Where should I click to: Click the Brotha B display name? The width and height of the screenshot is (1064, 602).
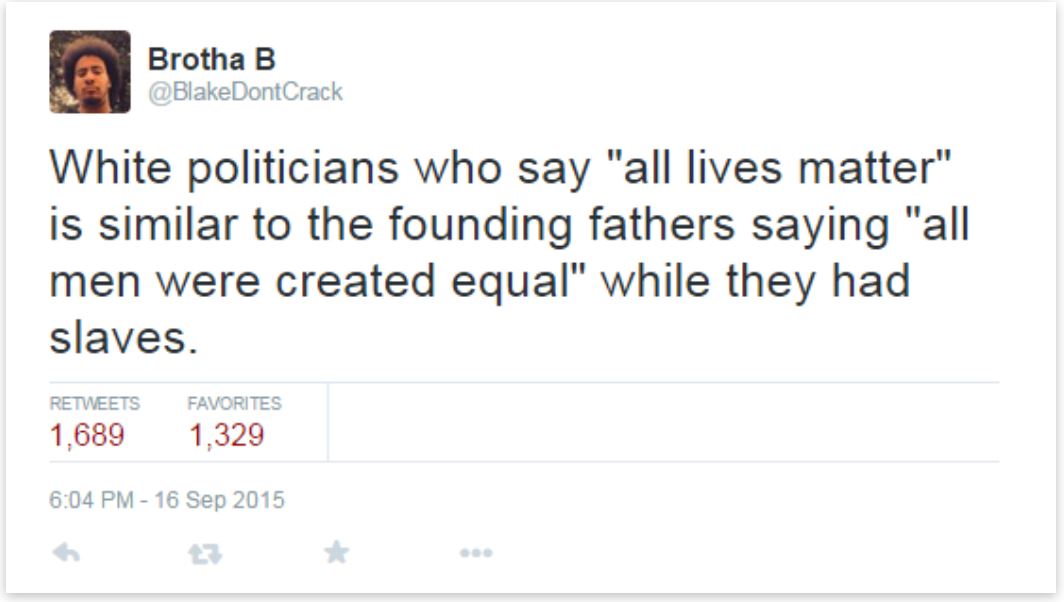[211, 60]
